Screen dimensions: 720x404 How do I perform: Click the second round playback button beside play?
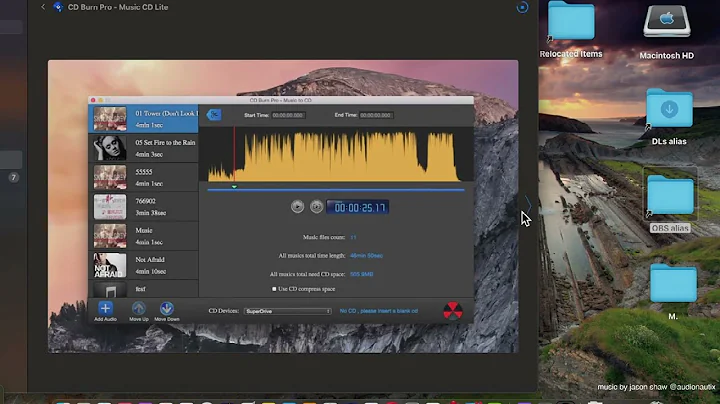(x=316, y=207)
